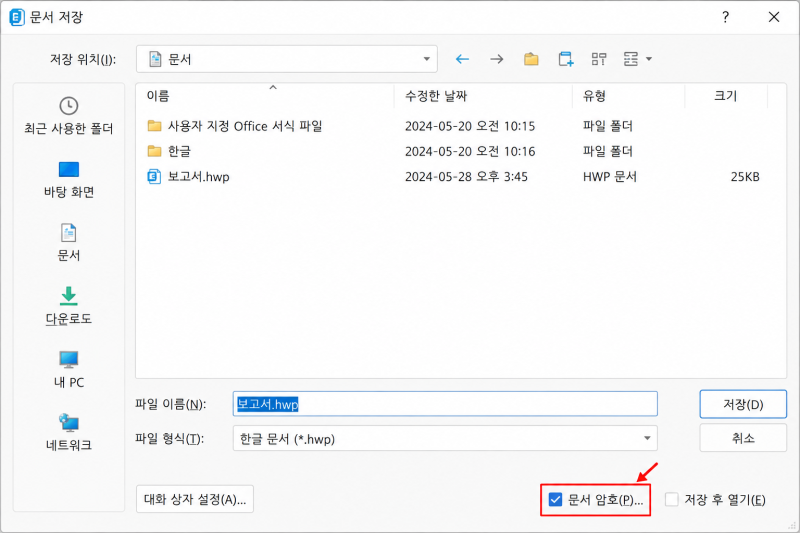Image resolution: width=800 pixels, height=533 pixels.
Task: Select the 보고서.hwp file
Action: [x=198, y=176]
